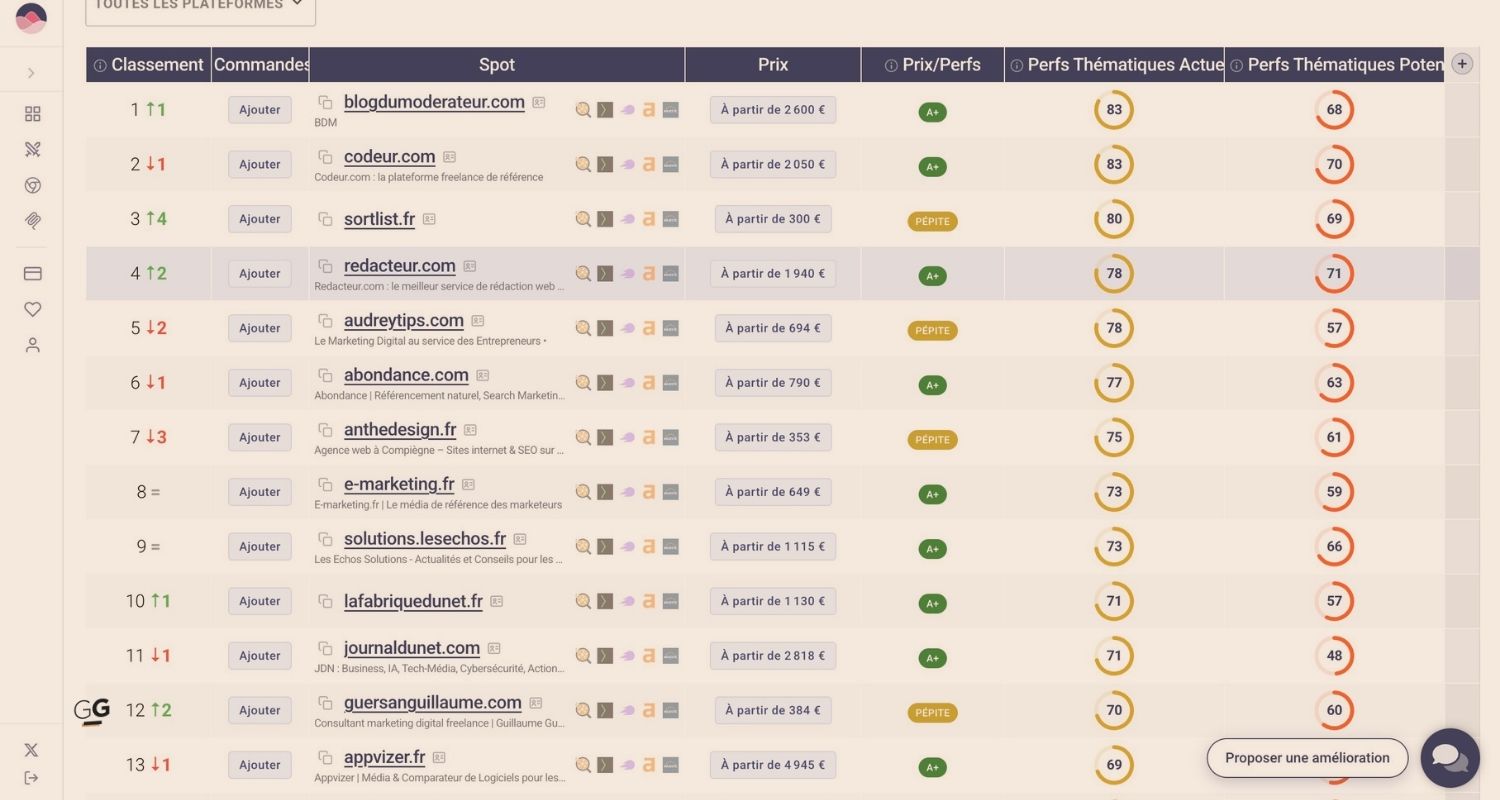The image size is (1500, 800).
Task: Sort by Perfs Thématiques Actuelles header
Action: pos(1115,65)
